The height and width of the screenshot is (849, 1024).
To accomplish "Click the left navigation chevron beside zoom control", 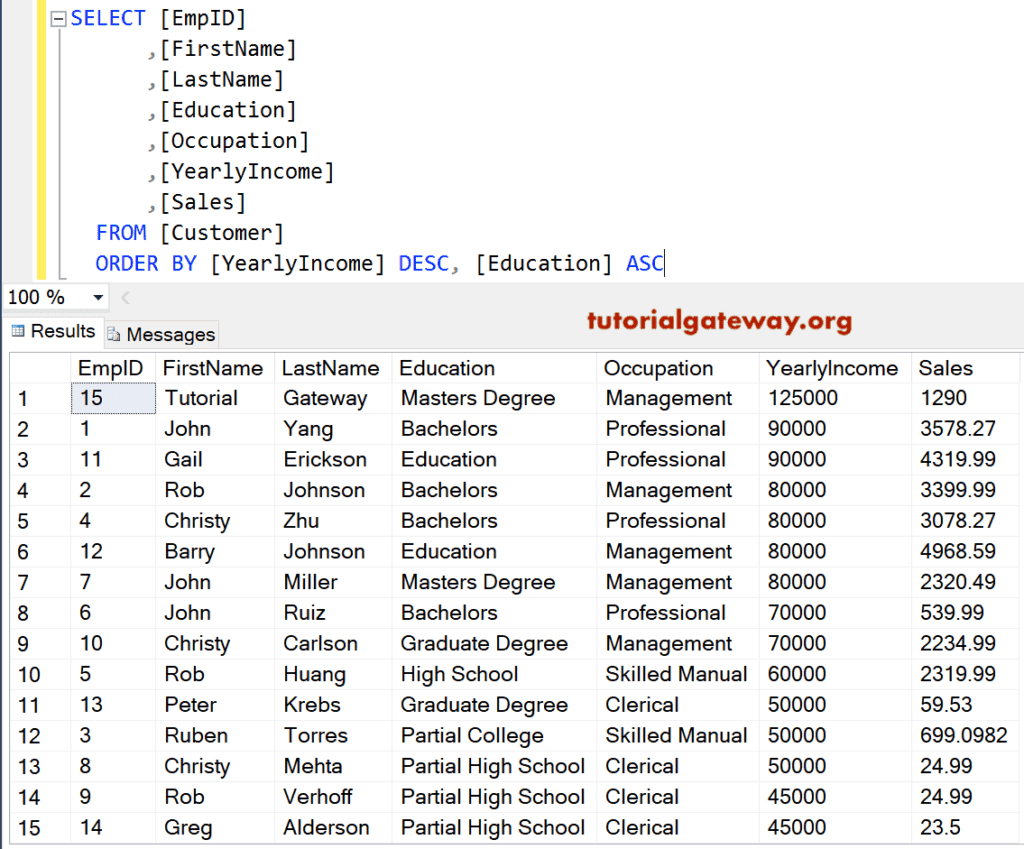I will click(x=124, y=296).
